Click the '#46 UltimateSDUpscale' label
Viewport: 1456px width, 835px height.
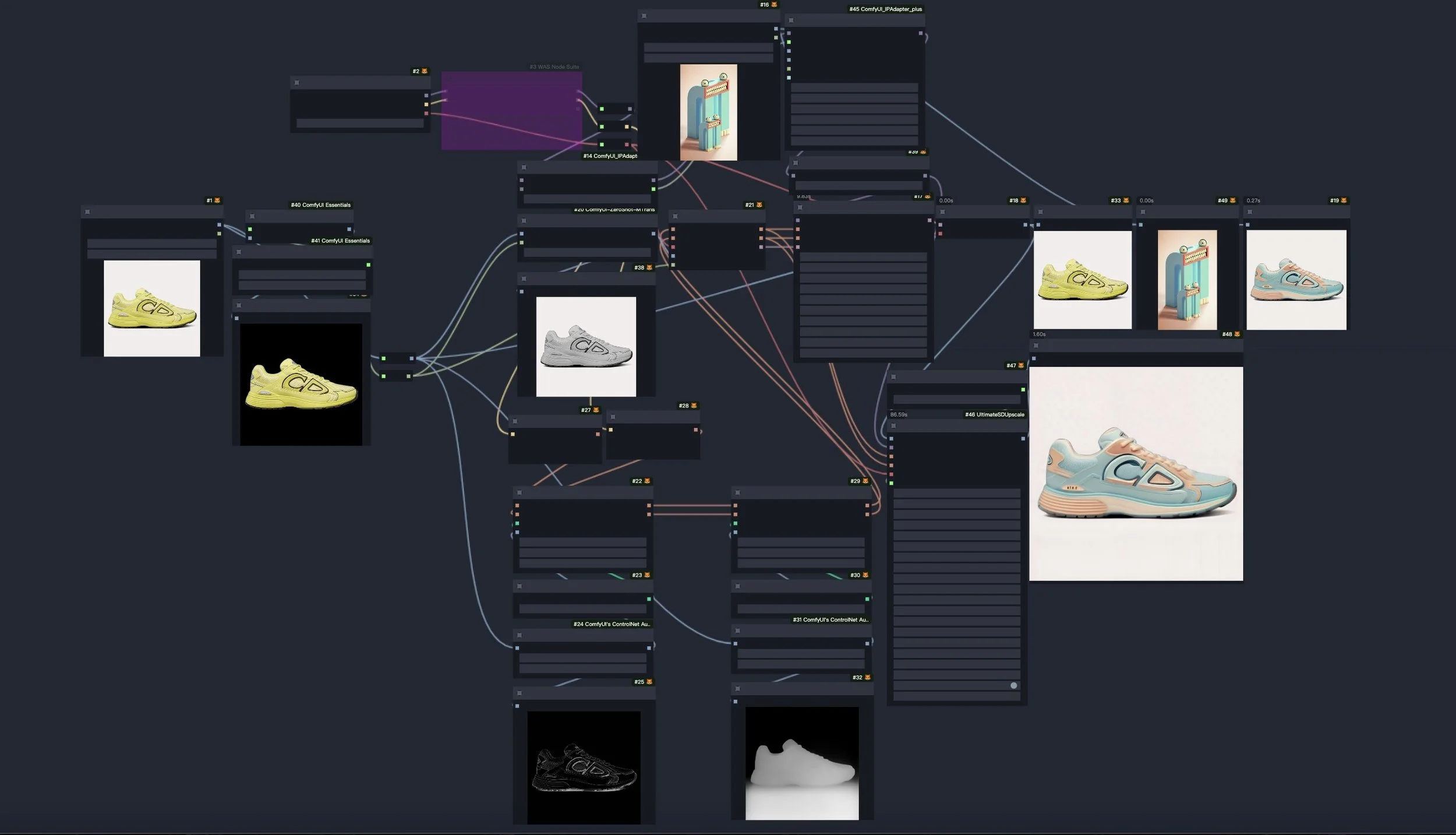pyautogui.click(x=994, y=415)
